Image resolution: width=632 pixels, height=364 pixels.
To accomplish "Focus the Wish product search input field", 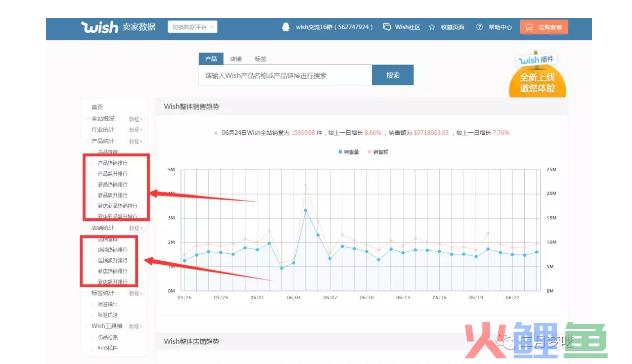I will (285, 75).
